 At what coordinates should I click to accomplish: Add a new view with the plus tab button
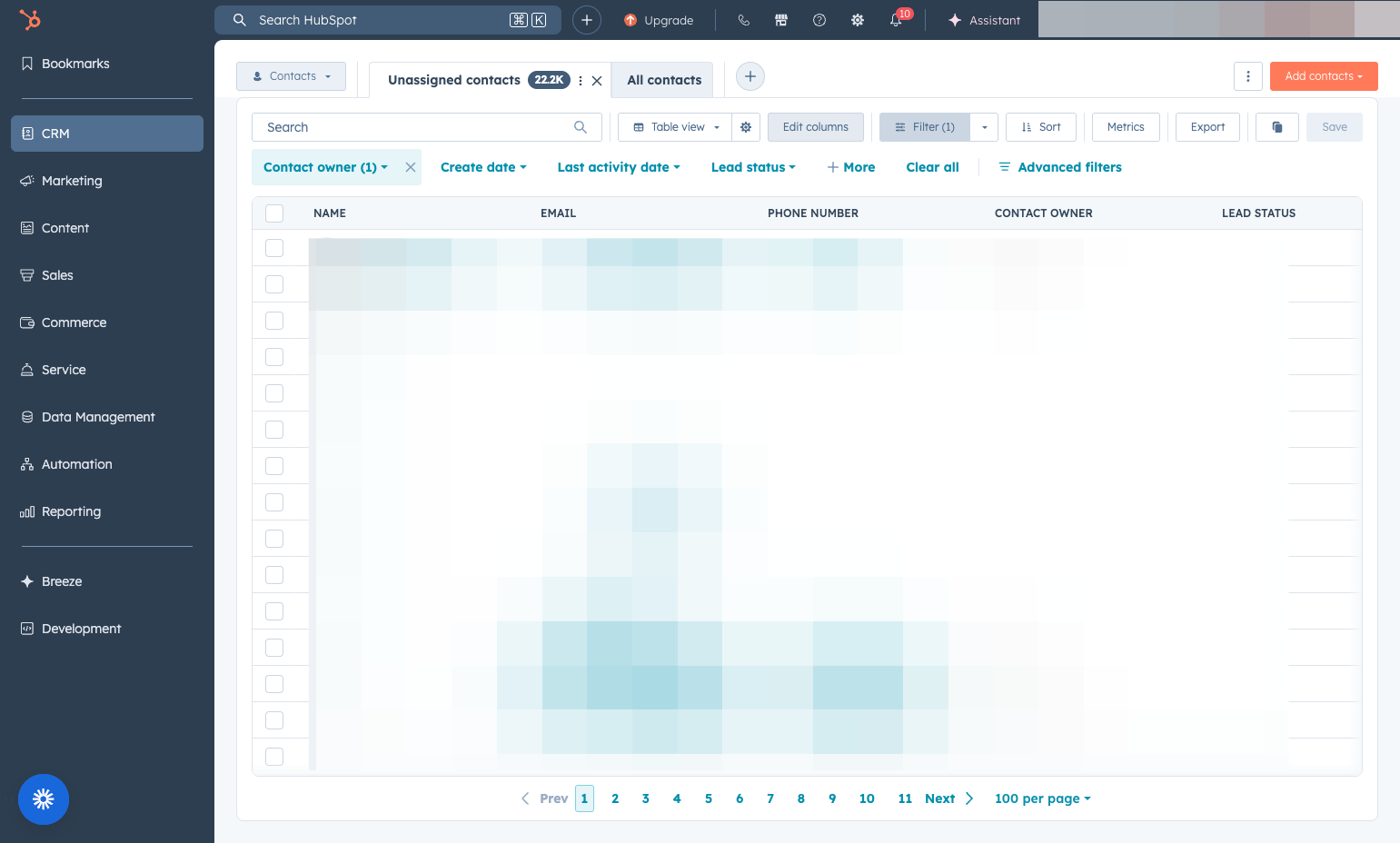[x=750, y=76]
